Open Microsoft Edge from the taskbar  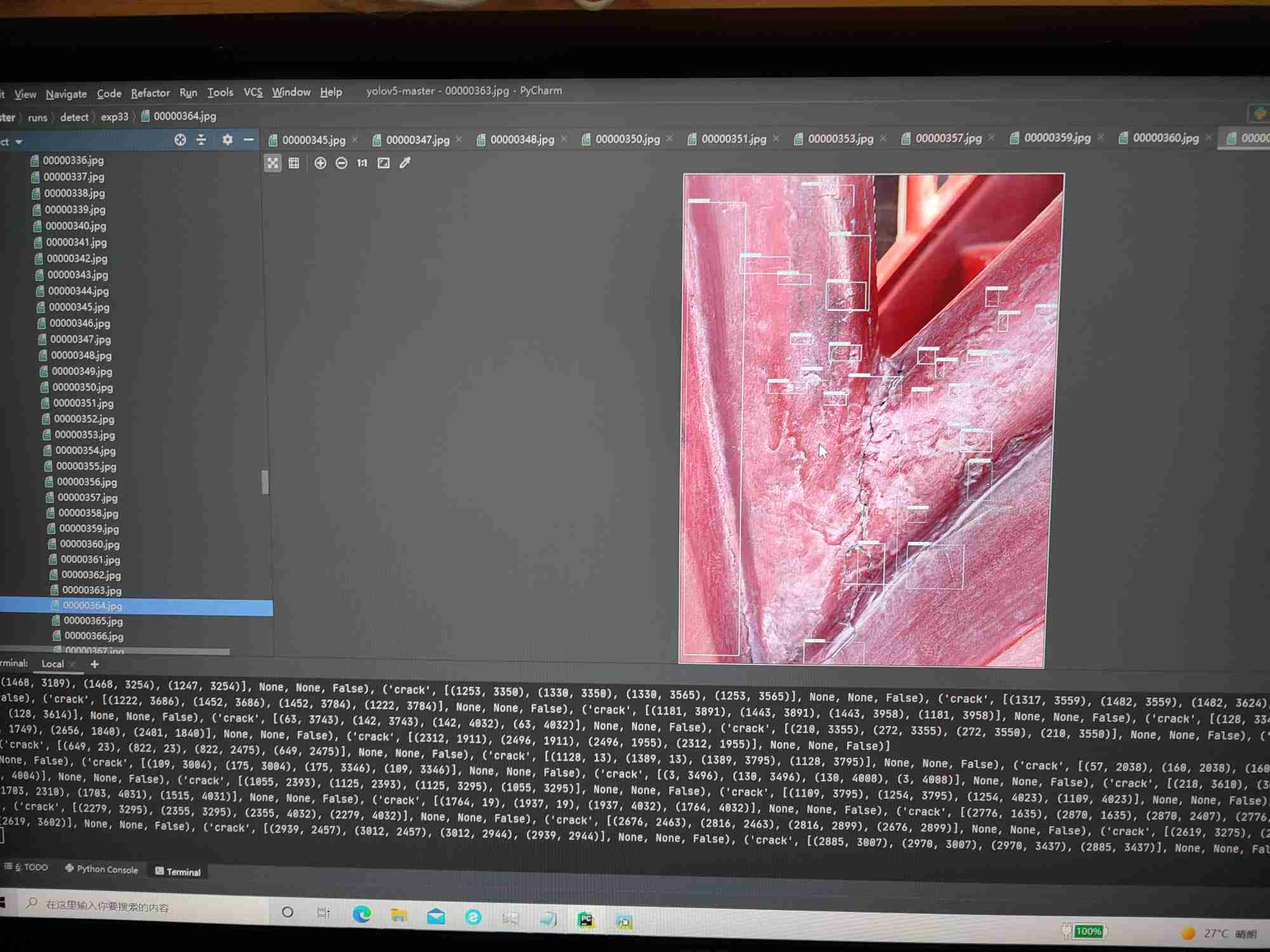click(x=362, y=914)
